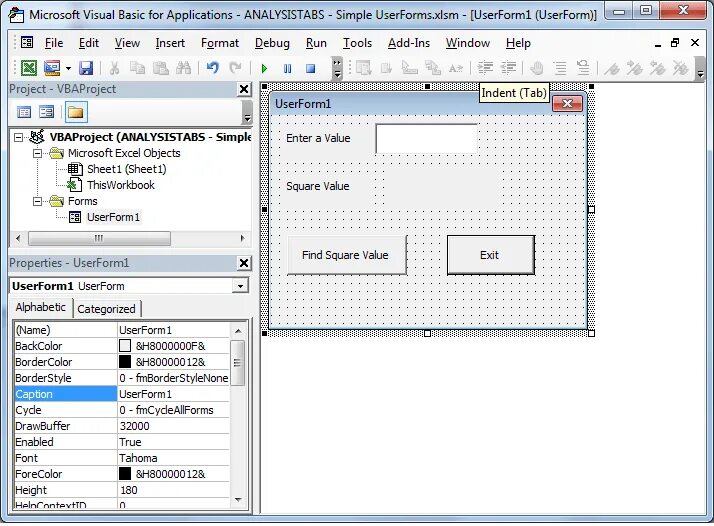Collapse the Forms folder
The height and width of the screenshot is (526, 714).
pyautogui.click(x=37, y=201)
